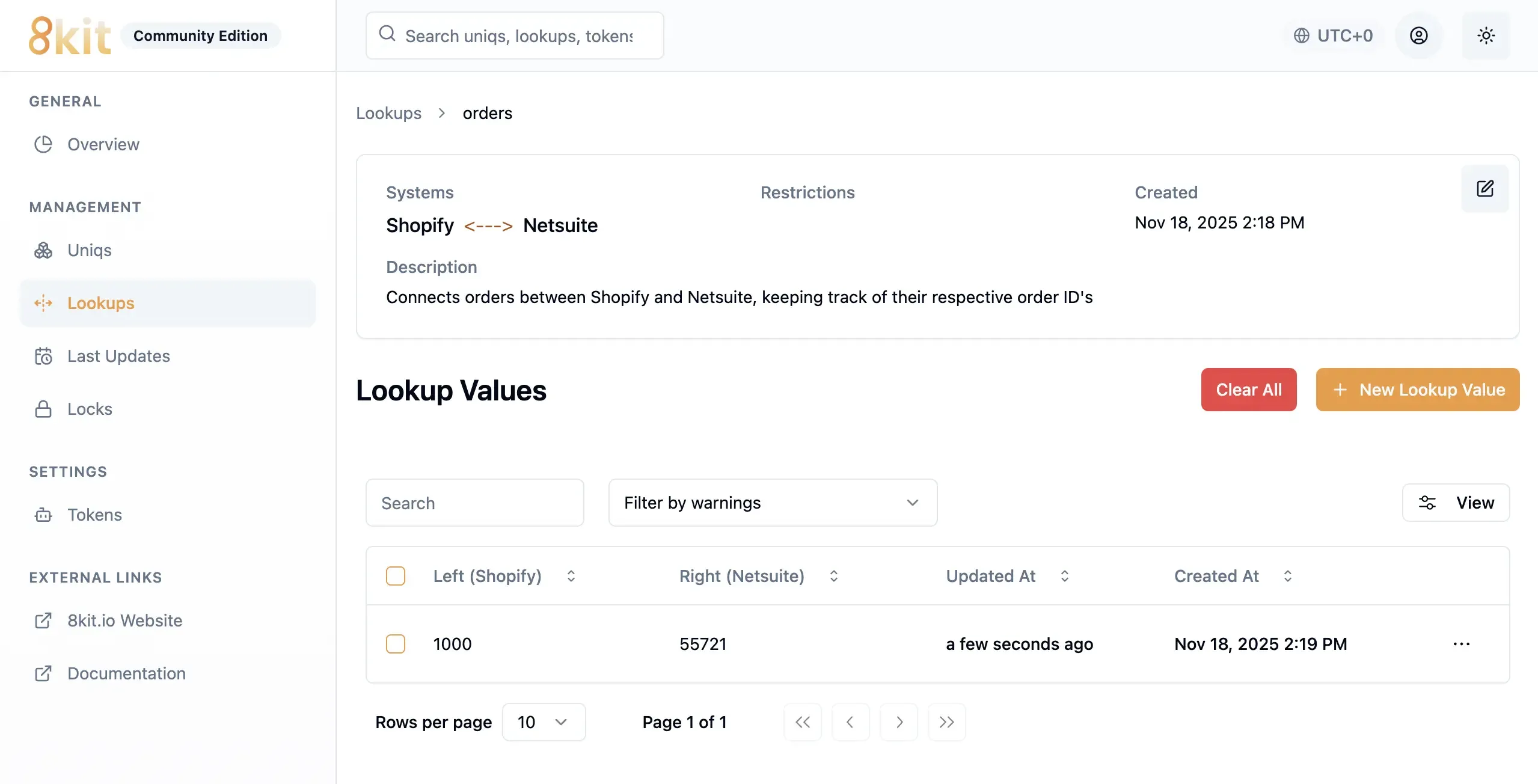The height and width of the screenshot is (784, 1538).
Task: Open the View column options
Action: (x=1456, y=503)
